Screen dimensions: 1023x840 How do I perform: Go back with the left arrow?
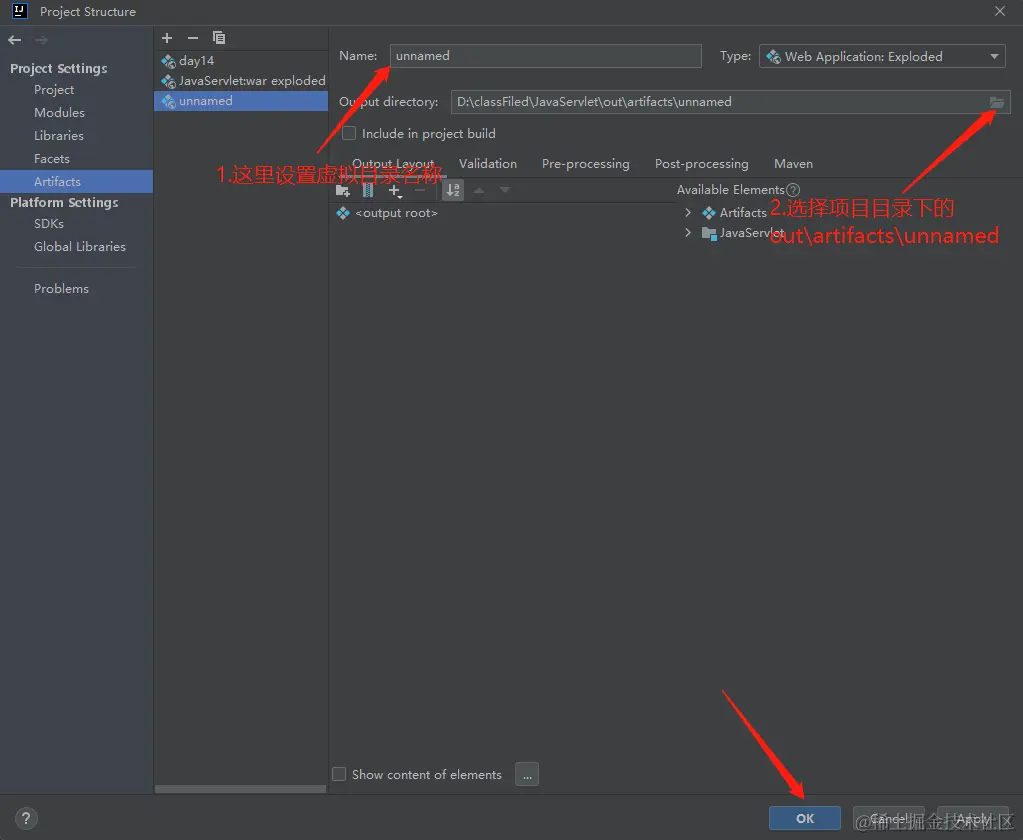coord(14,40)
